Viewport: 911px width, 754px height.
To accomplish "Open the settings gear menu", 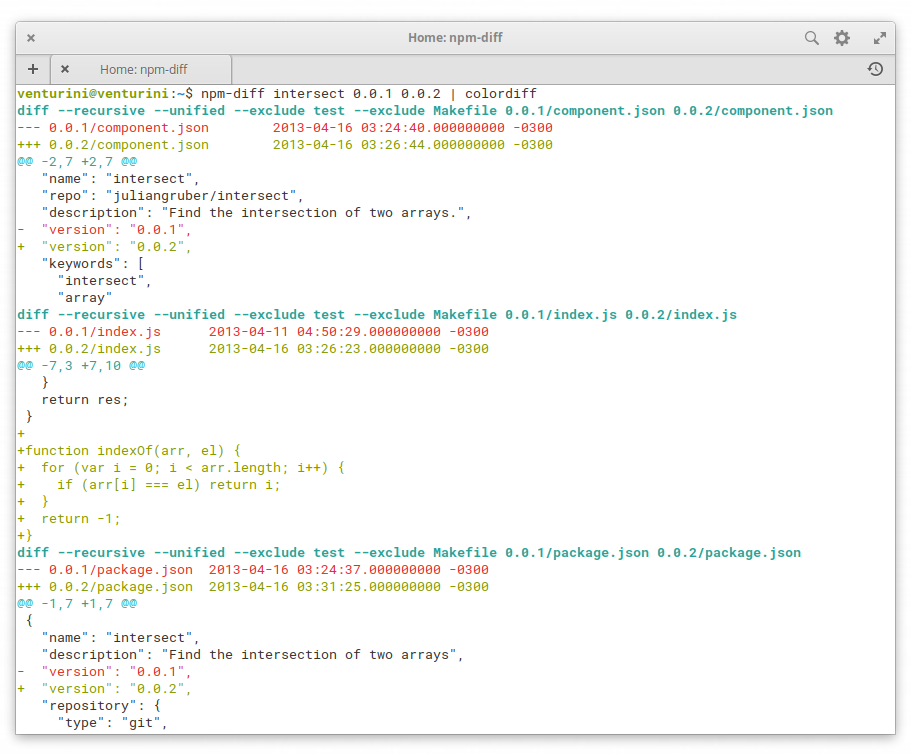I will (x=842, y=38).
